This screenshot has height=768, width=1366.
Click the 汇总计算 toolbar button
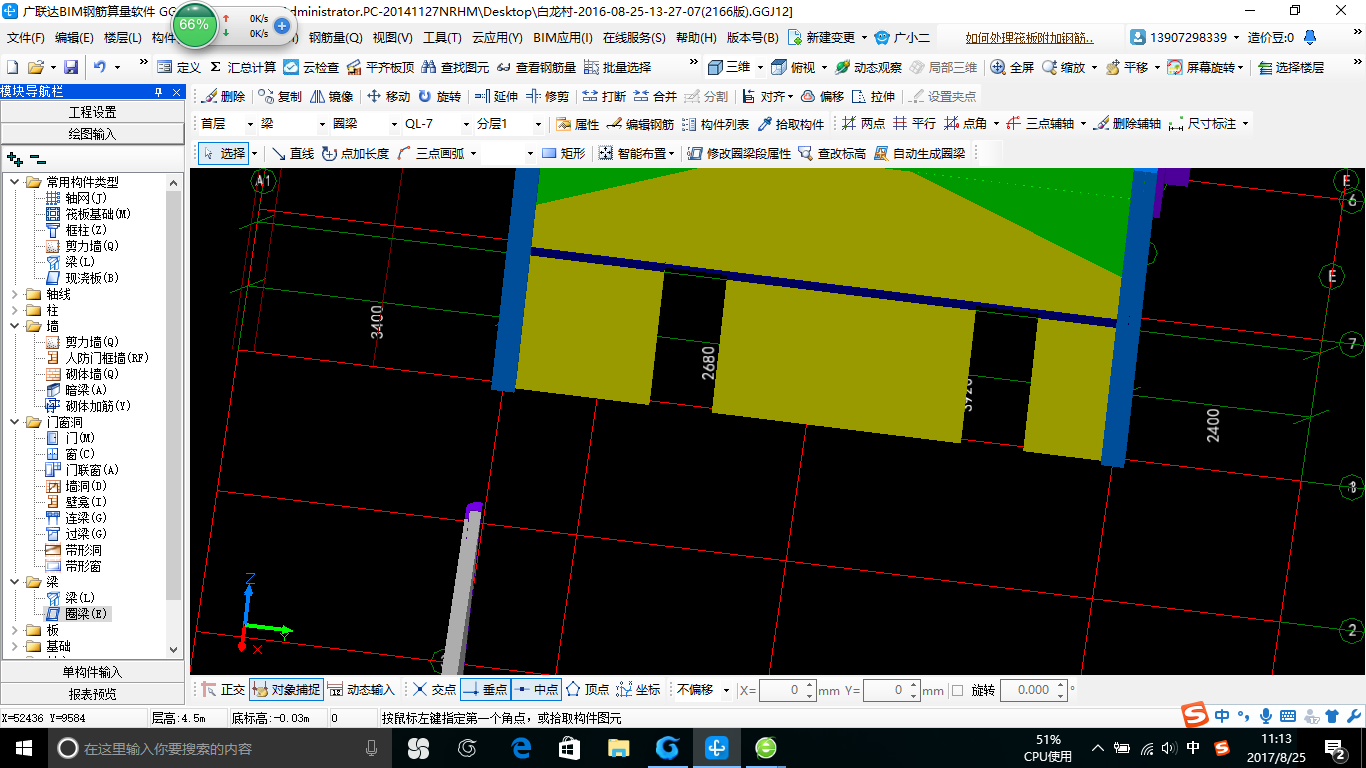243,67
